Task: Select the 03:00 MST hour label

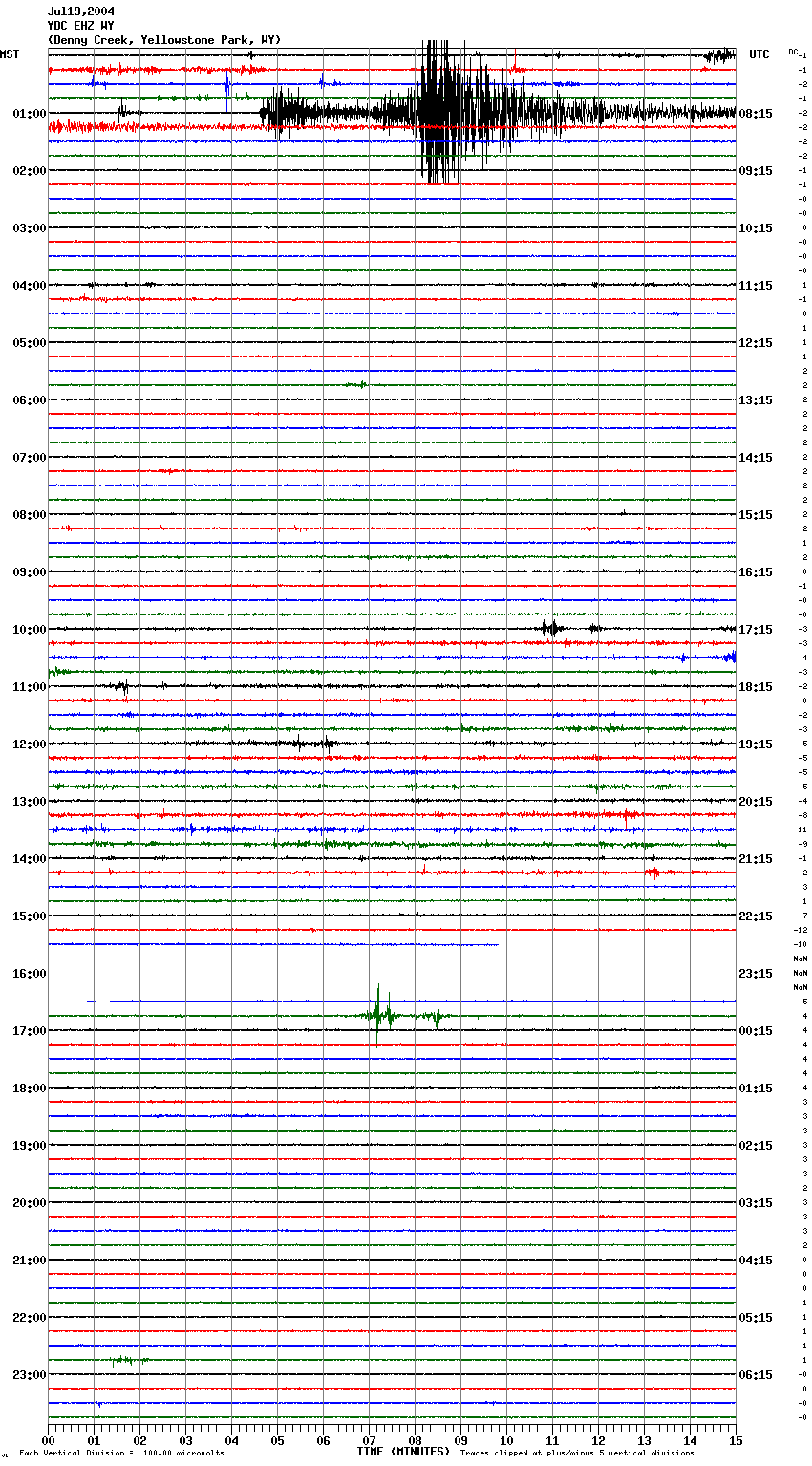Action: (x=30, y=228)
